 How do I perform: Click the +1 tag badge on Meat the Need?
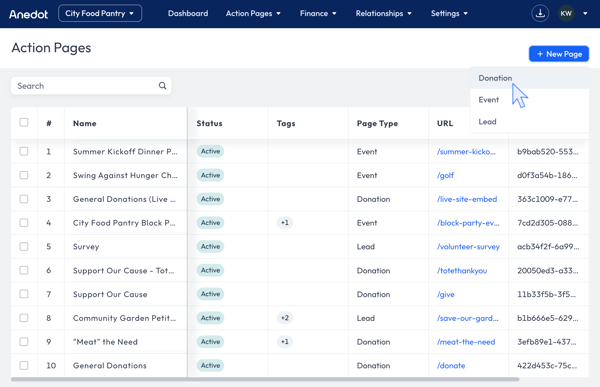(285, 341)
